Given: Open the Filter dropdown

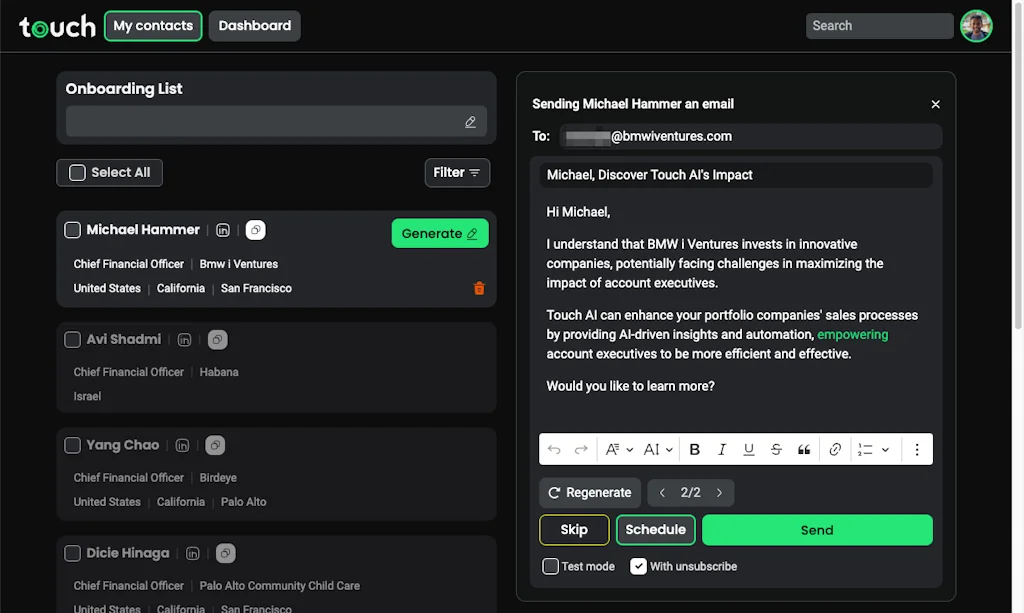Looking at the screenshot, I should click(457, 172).
